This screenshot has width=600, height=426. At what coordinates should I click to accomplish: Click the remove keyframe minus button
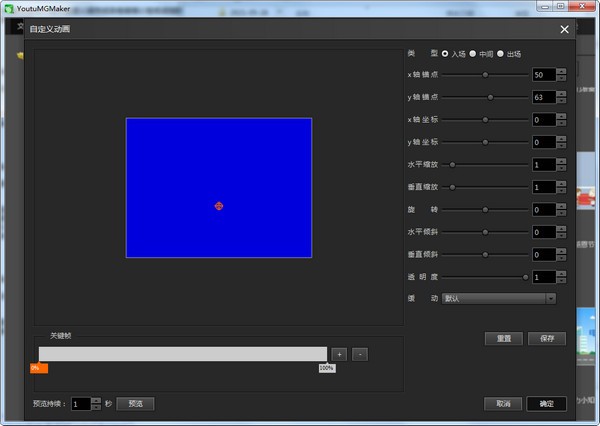click(x=360, y=354)
